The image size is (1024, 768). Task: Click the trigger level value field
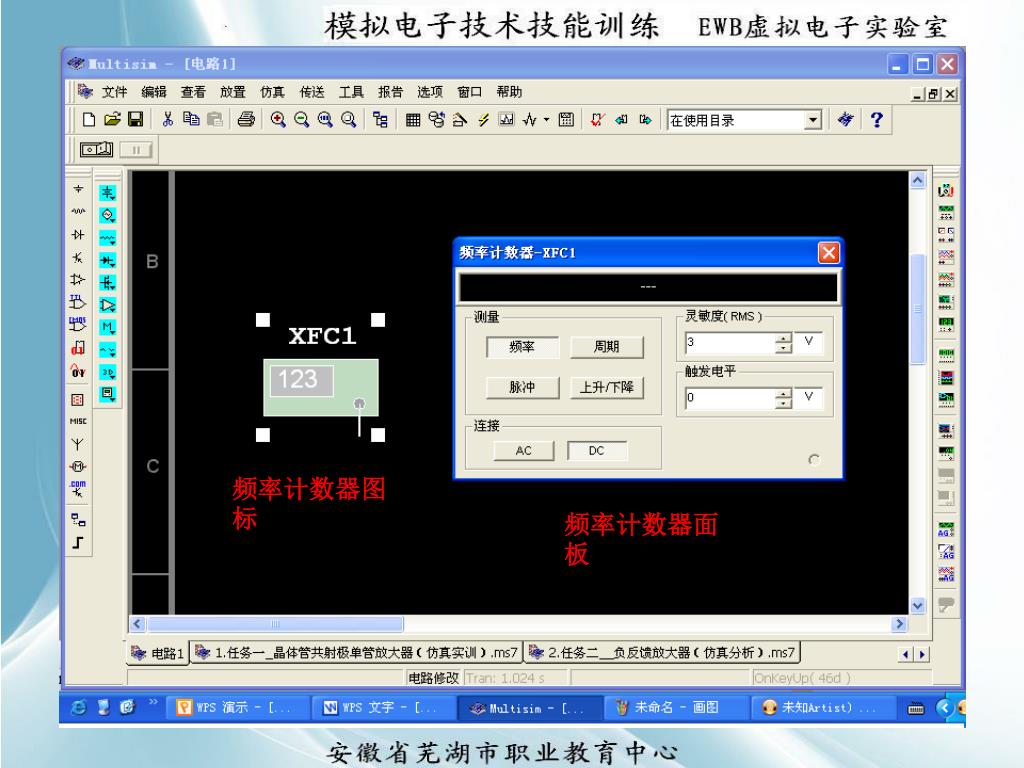point(729,398)
